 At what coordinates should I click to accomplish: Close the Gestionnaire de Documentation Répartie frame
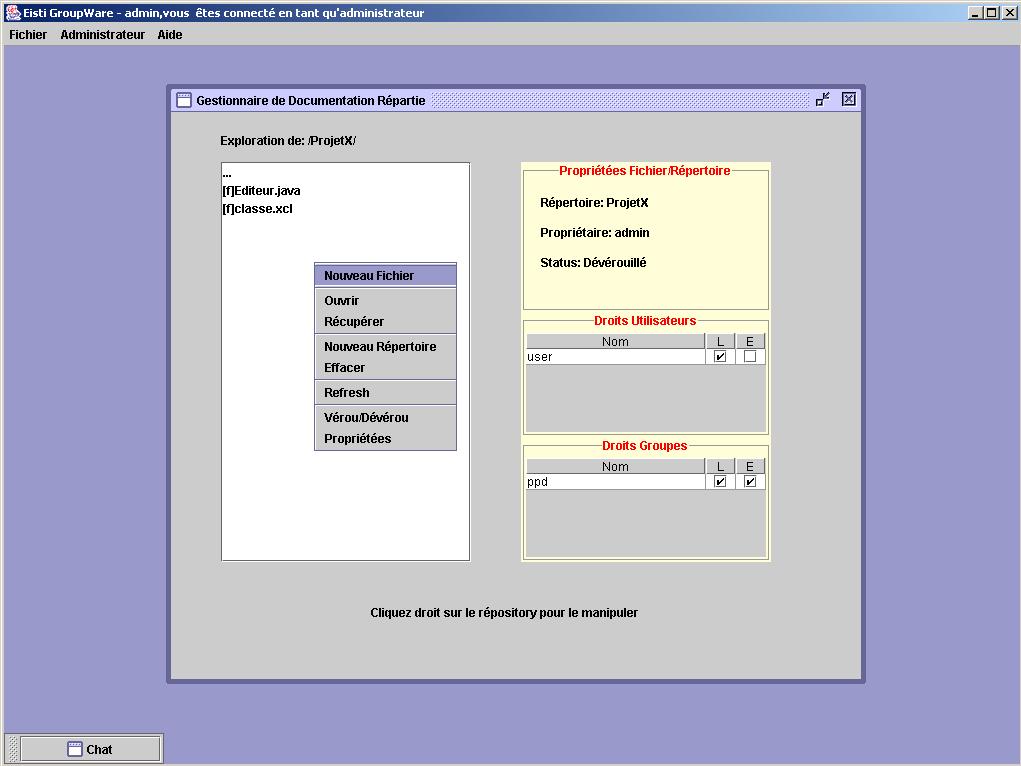(x=848, y=99)
